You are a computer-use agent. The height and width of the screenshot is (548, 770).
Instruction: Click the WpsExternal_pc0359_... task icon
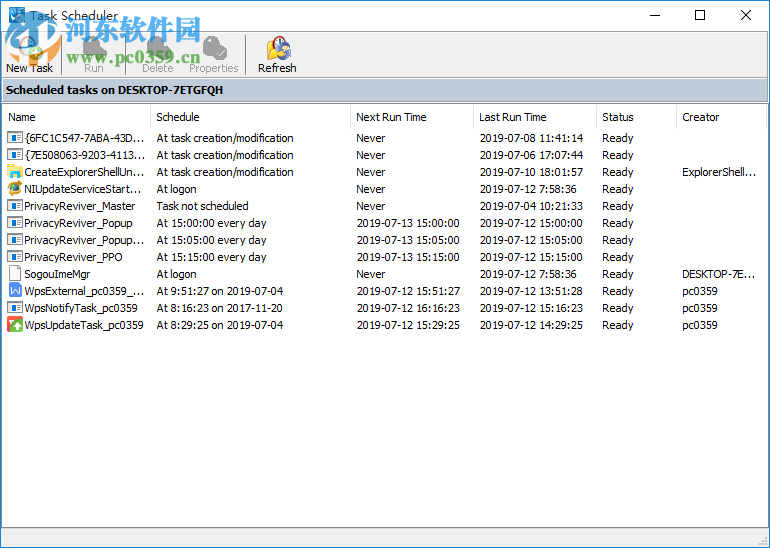pos(15,291)
